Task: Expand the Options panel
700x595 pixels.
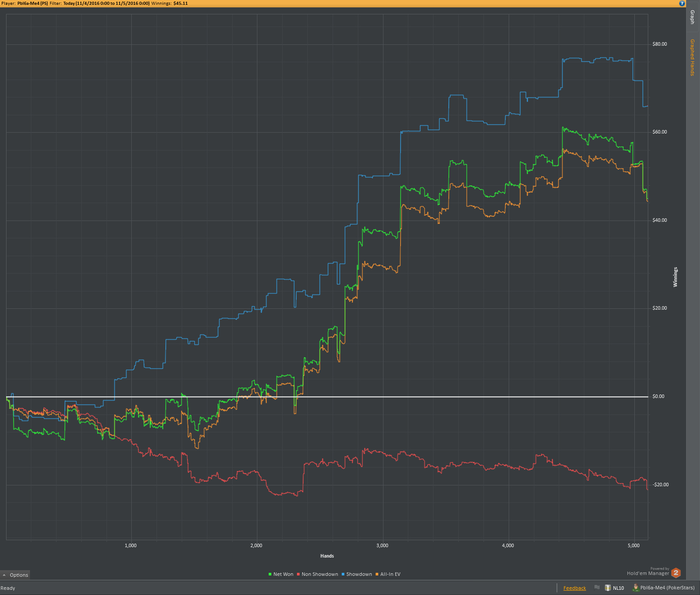Action: click(15, 575)
